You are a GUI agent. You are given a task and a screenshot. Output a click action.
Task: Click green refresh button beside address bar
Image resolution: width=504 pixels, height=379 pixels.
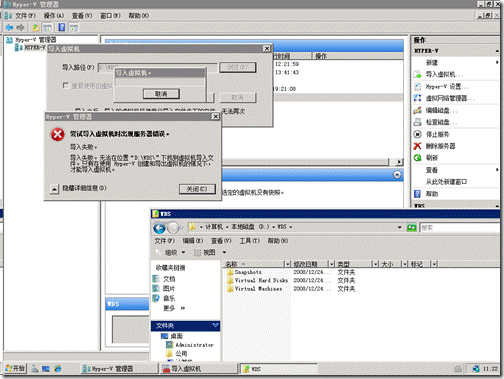coord(412,228)
